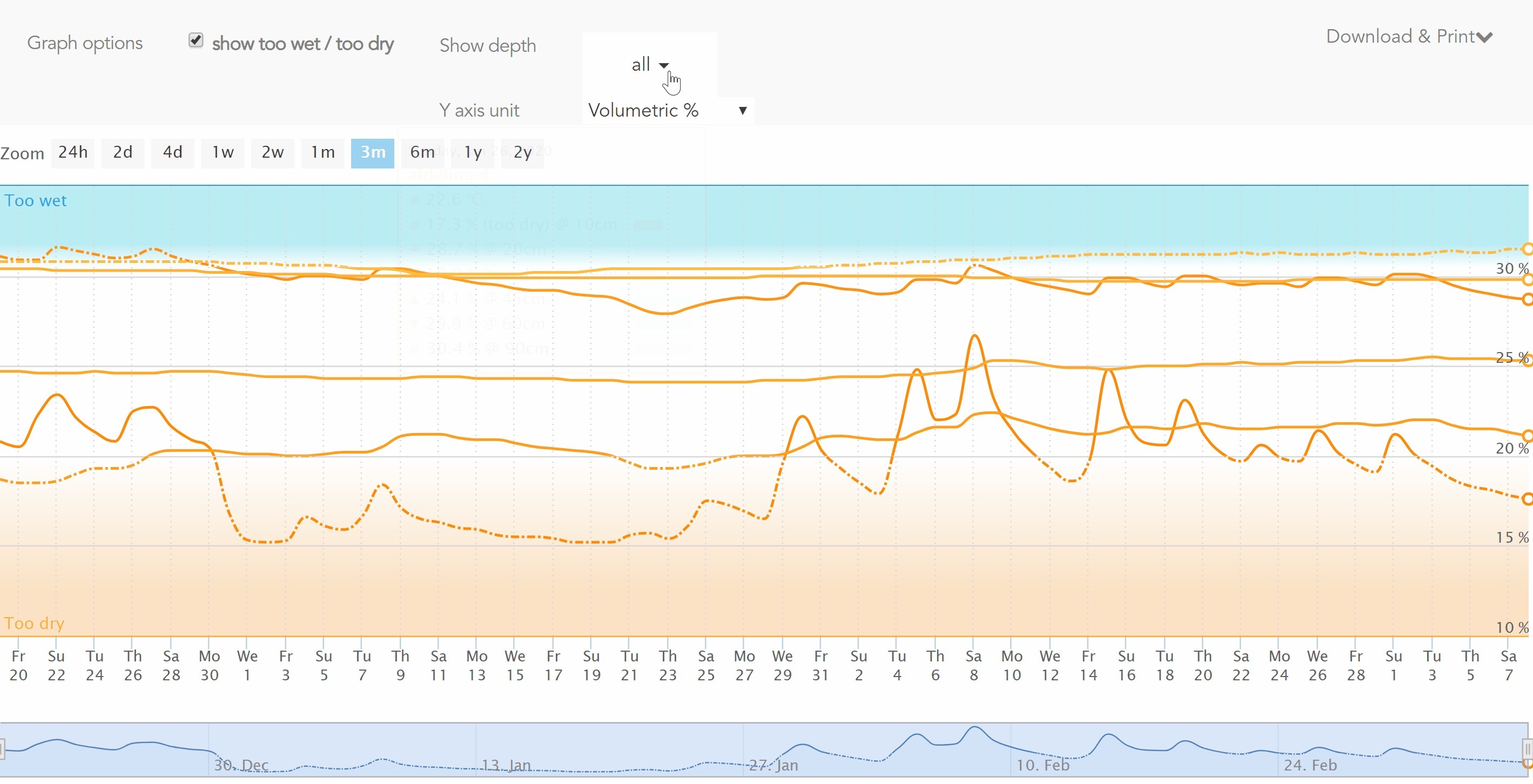
Task: Click the topmost dashed line end marker circle
Action: [1527, 248]
